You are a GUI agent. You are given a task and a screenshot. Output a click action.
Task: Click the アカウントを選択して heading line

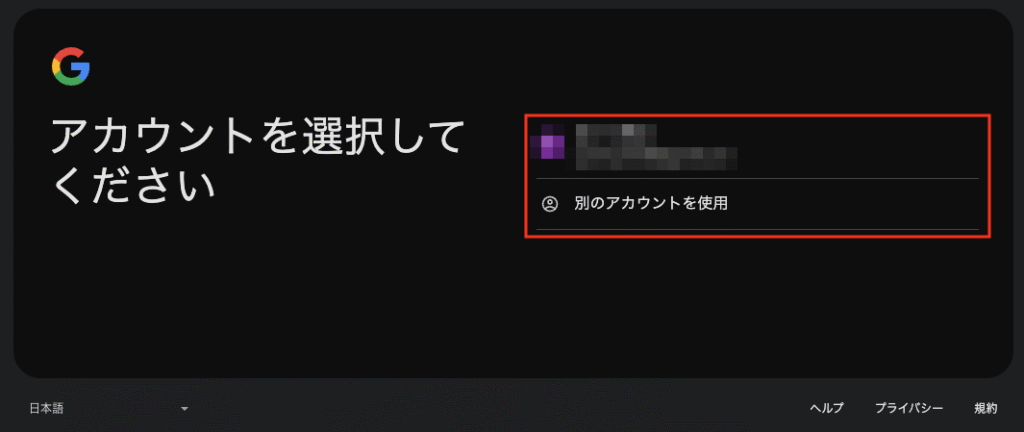point(257,137)
